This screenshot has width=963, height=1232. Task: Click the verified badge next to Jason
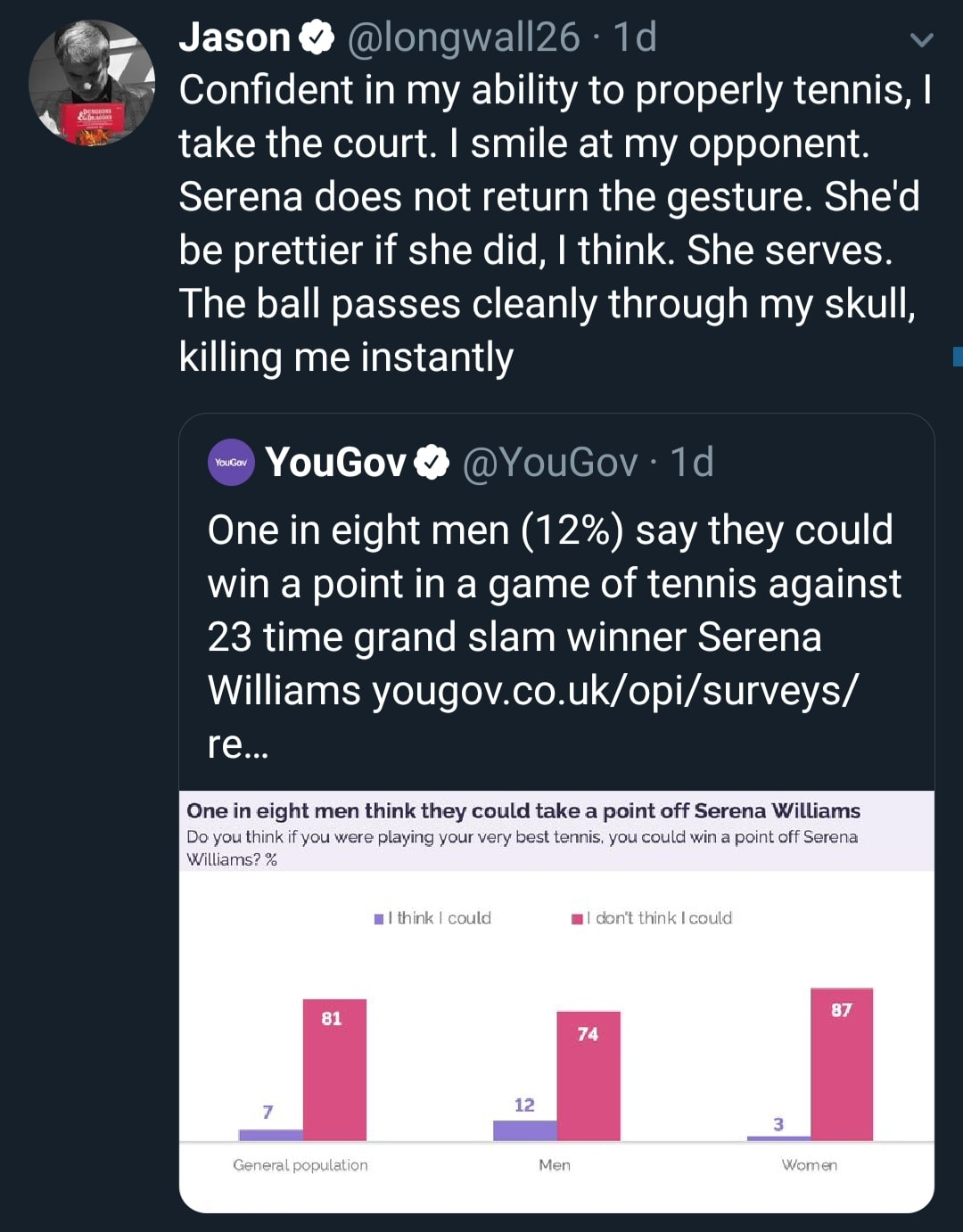tap(317, 37)
